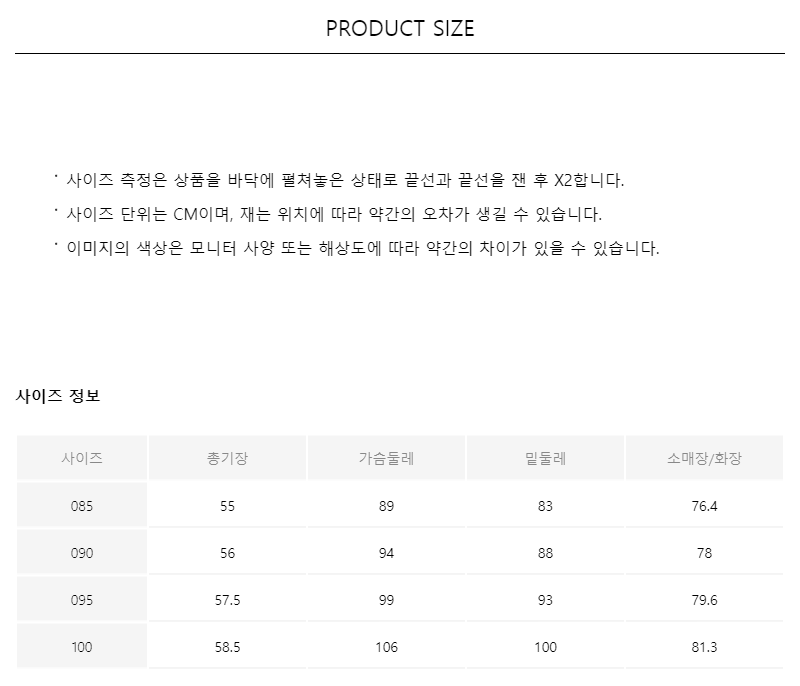Click the 가슴둘레 column header
The height and width of the screenshot is (686, 800).
(x=386, y=459)
